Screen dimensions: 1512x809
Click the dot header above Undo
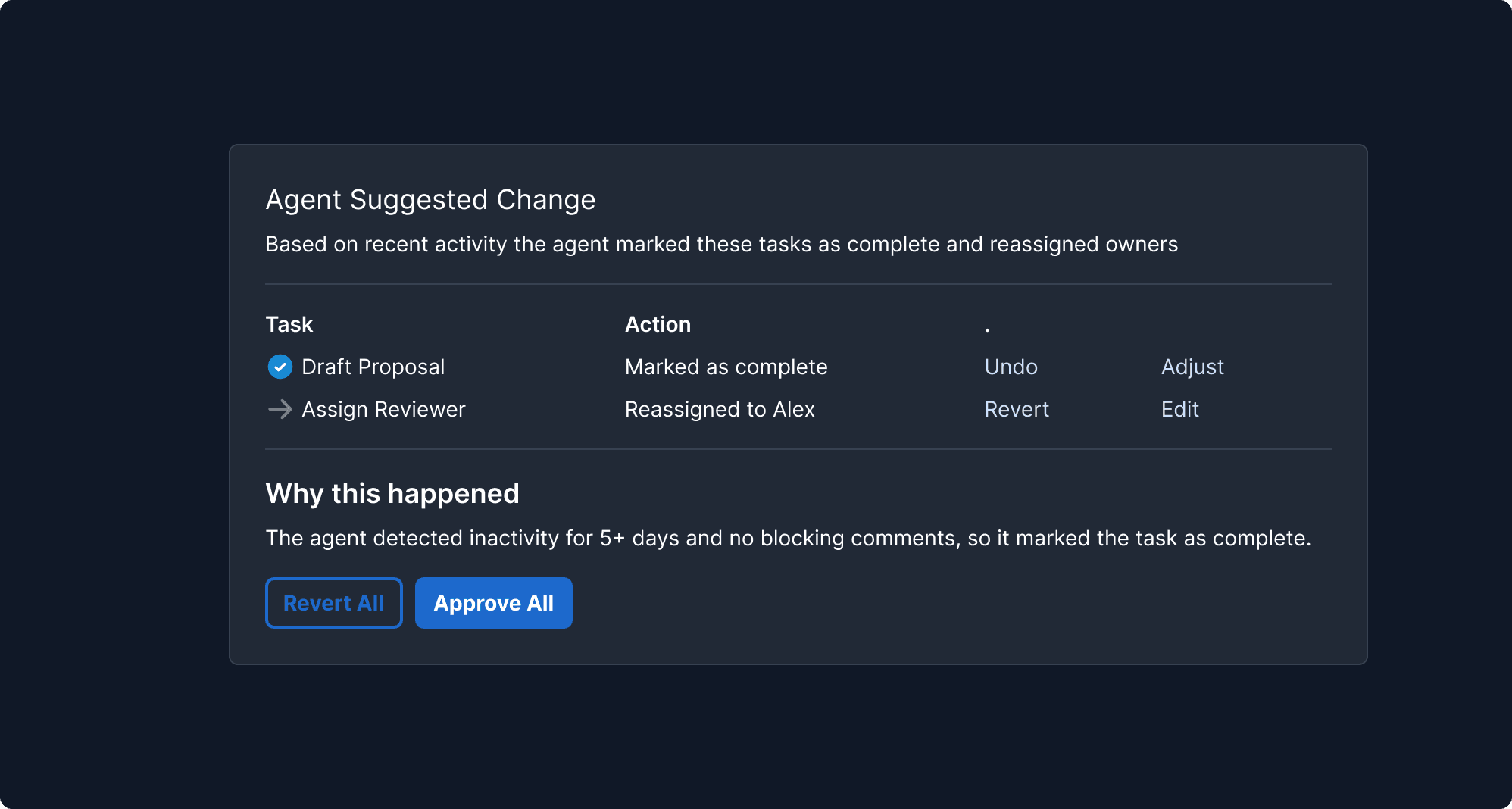pyautogui.click(x=987, y=329)
